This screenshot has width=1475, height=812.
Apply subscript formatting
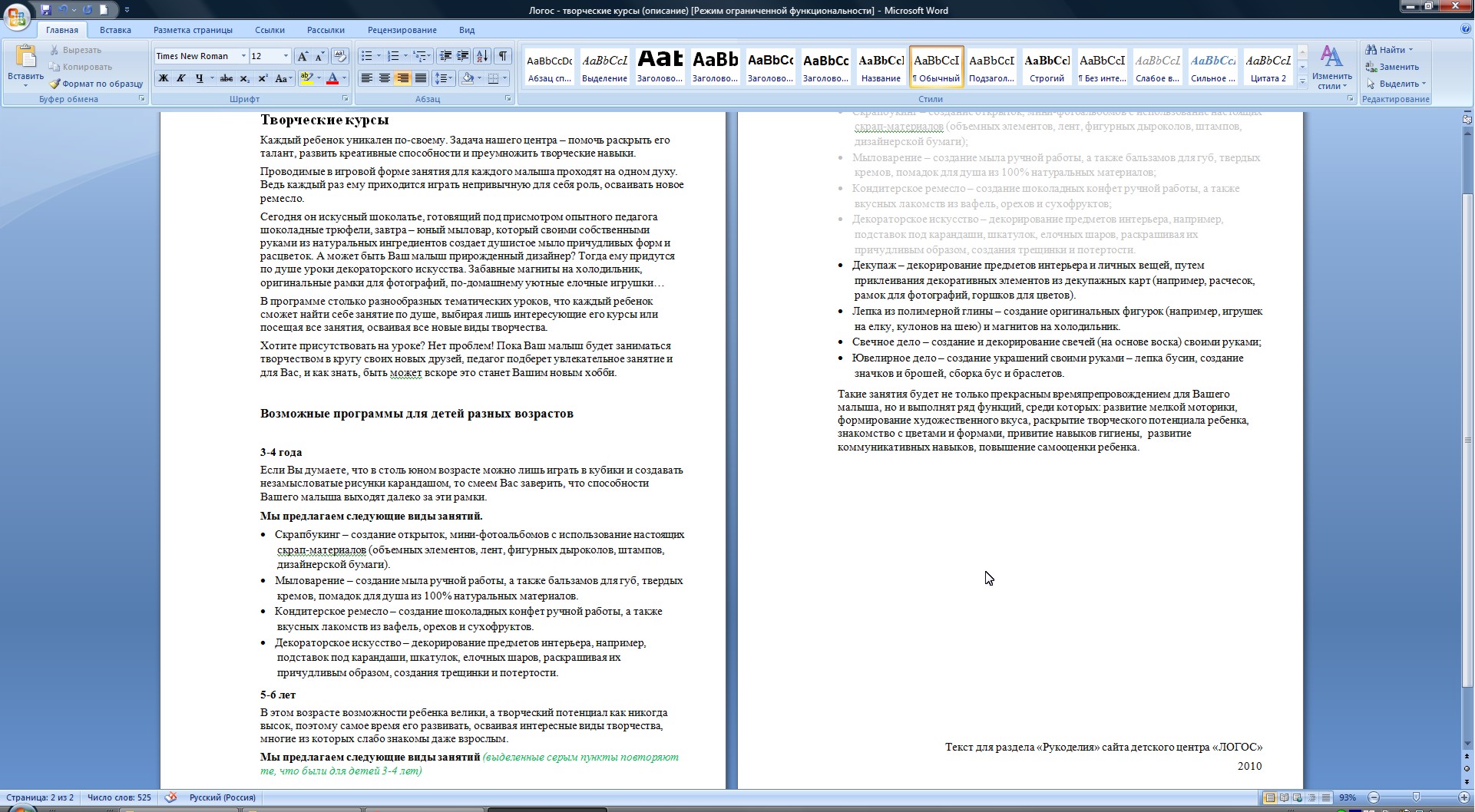[x=244, y=78]
